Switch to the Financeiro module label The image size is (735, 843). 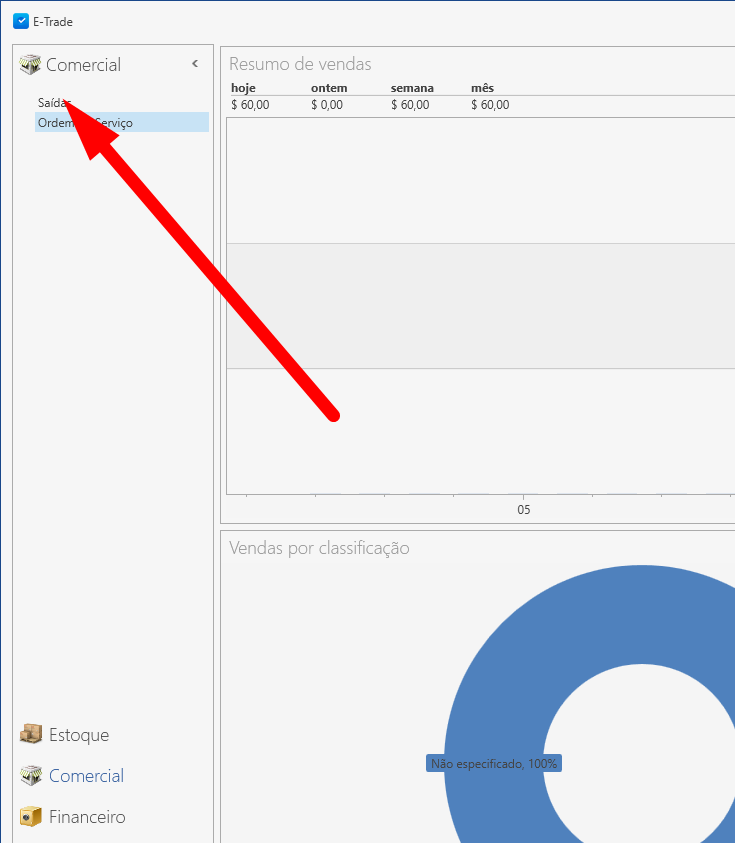click(87, 817)
